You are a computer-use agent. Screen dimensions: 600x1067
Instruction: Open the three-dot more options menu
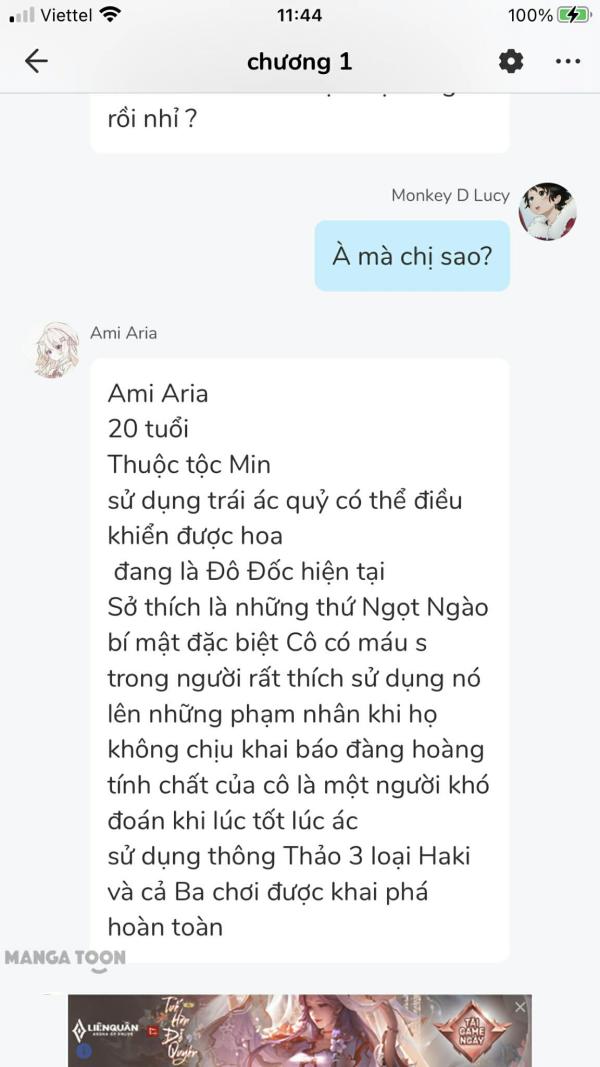coord(567,61)
